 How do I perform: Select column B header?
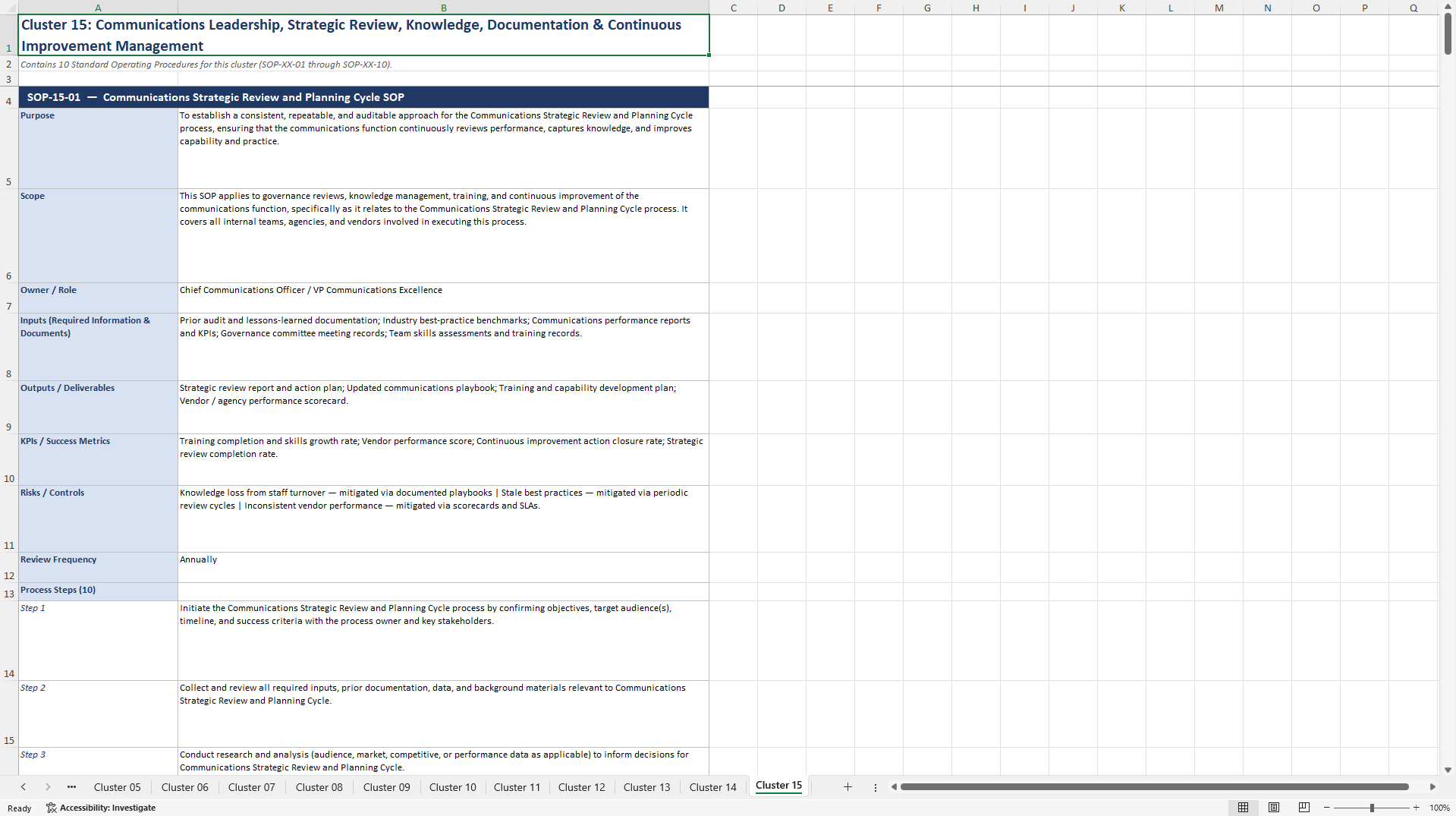point(444,8)
